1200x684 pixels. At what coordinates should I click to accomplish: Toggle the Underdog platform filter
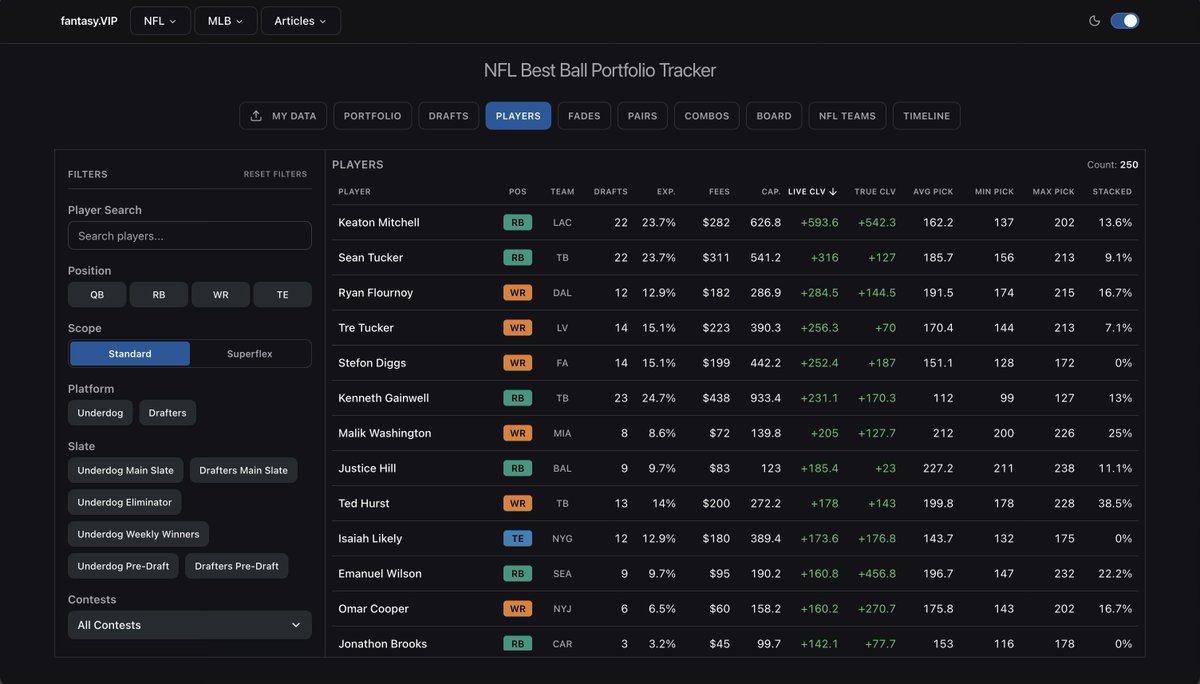tap(100, 413)
